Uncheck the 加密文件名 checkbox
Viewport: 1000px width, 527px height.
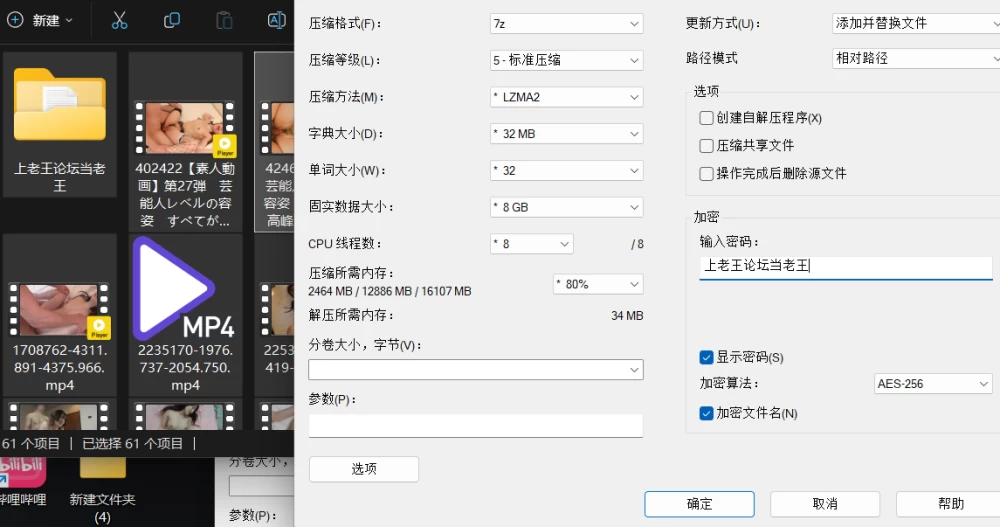click(706, 413)
